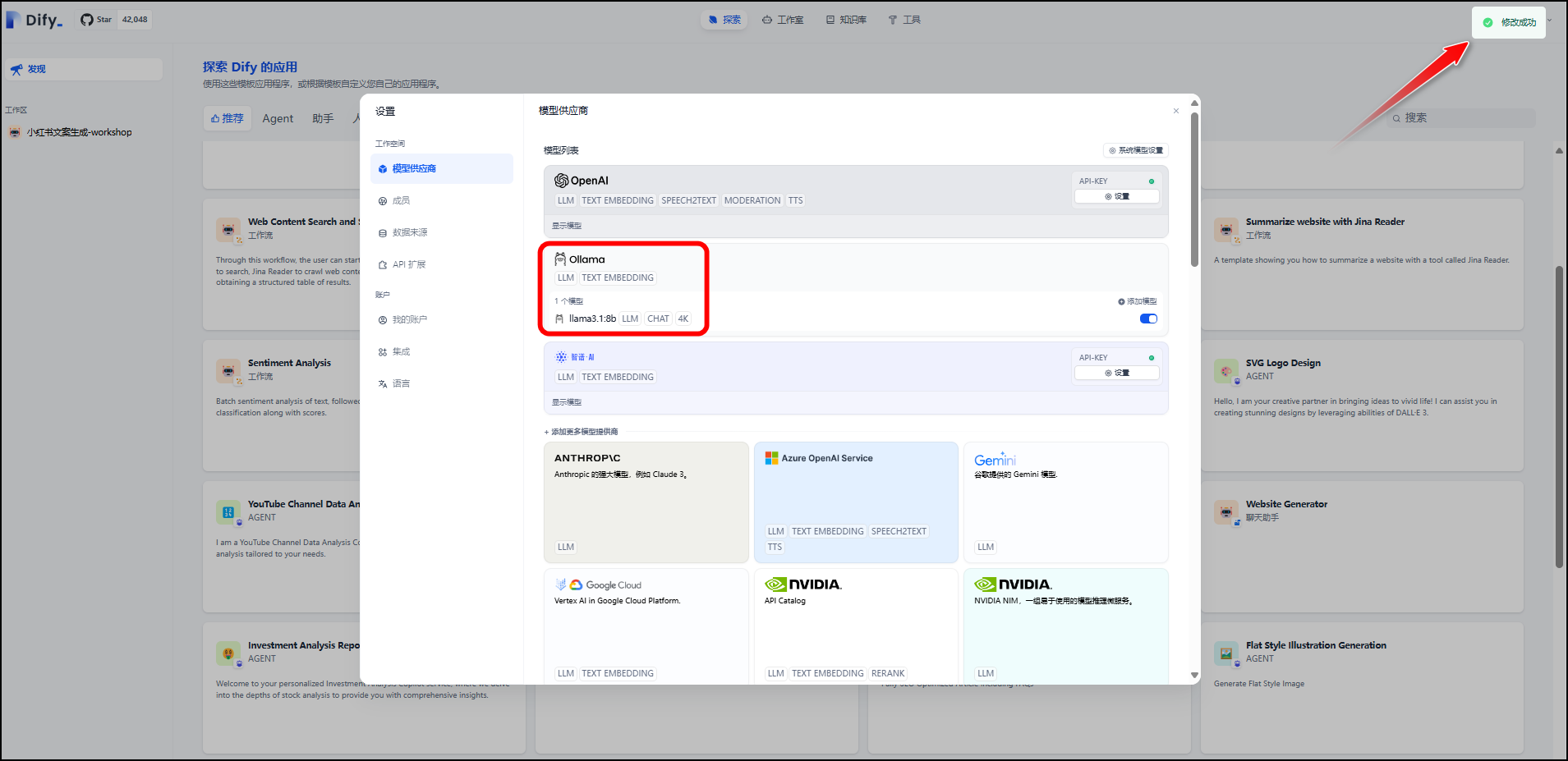Click the 成员 icon in settings
1568x761 pixels.
[x=383, y=201]
